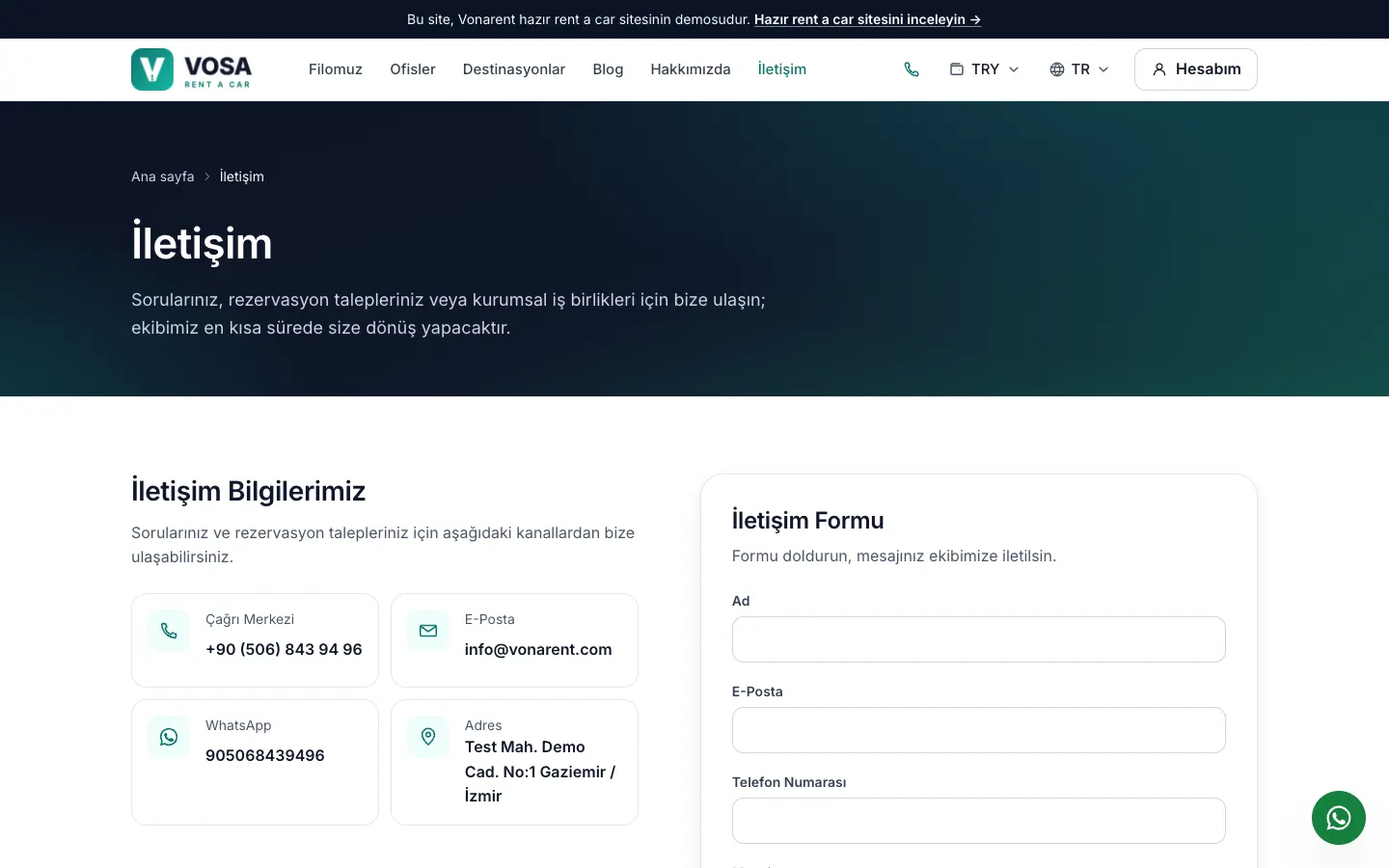Viewport: 1389px width, 868px height.
Task: Click the 'İletişim Formu' heading
Action: pyautogui.click(x=808, y=520)
